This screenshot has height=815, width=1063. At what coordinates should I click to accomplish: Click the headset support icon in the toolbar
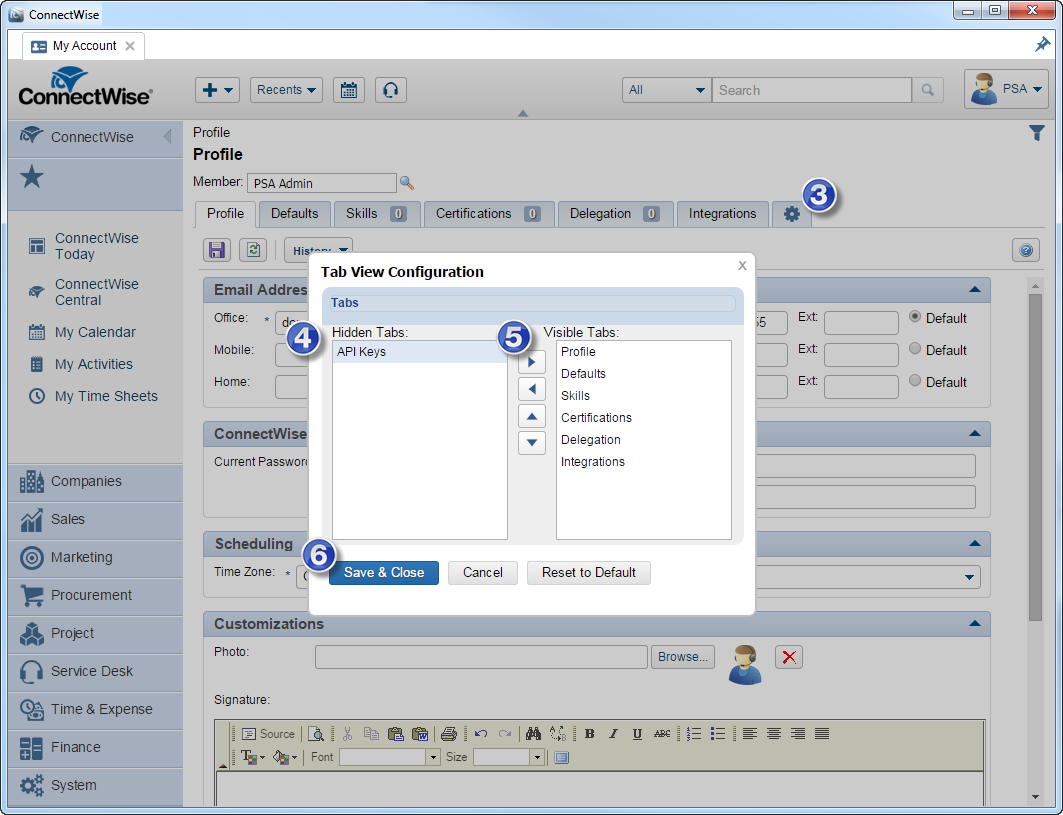click(x=390, y=90)
